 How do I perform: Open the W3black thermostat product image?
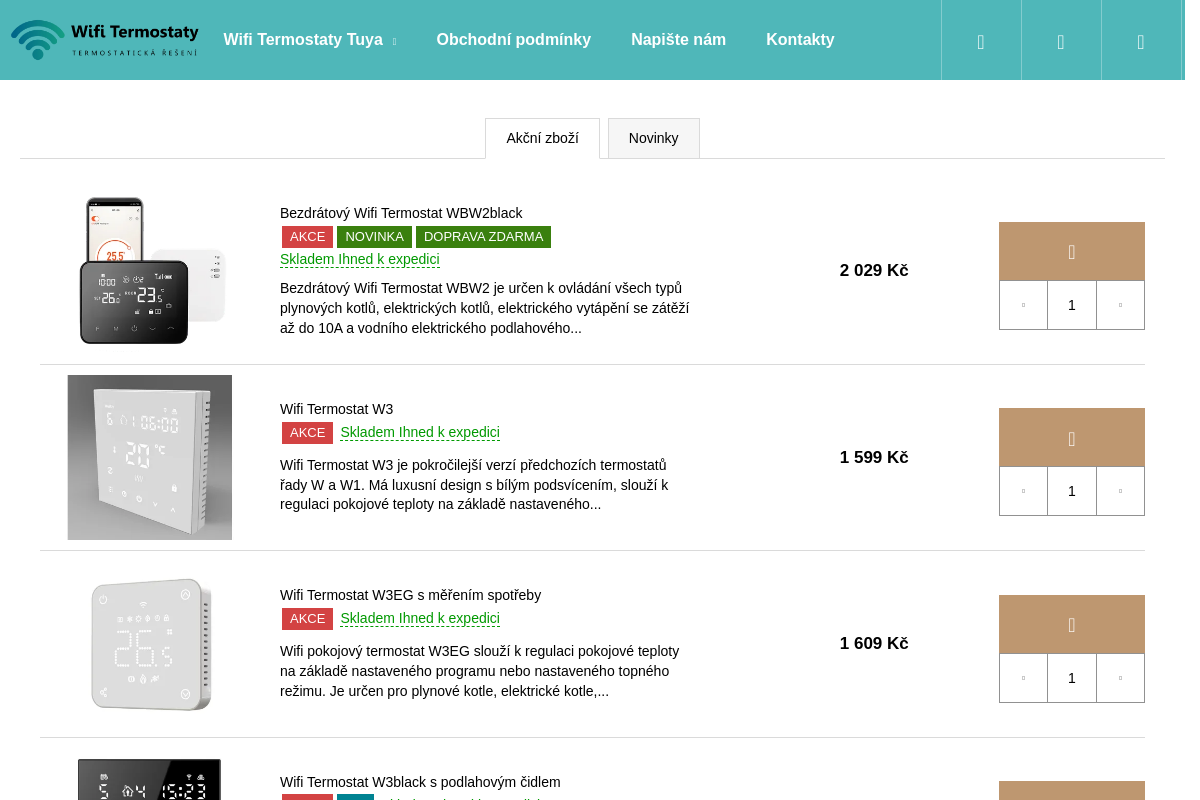click(150, 778)
